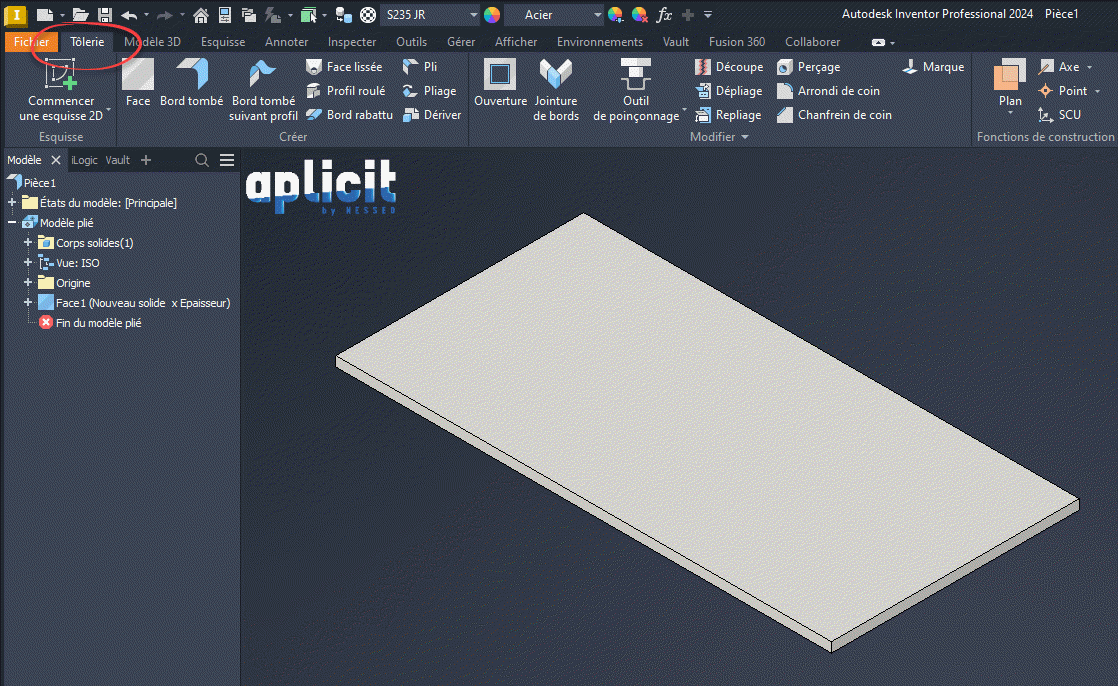The image size is (1118, 686).
Task: Expand the Modifier panel dropdown
Action: (744, 137)
